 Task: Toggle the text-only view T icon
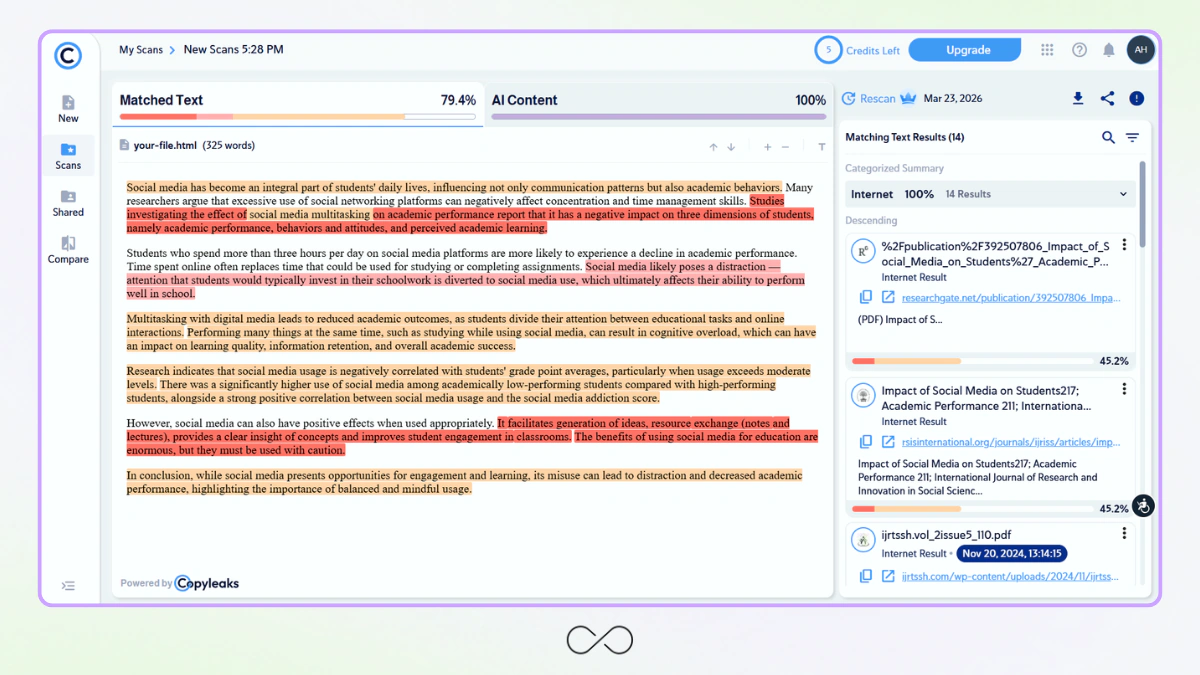821,147
